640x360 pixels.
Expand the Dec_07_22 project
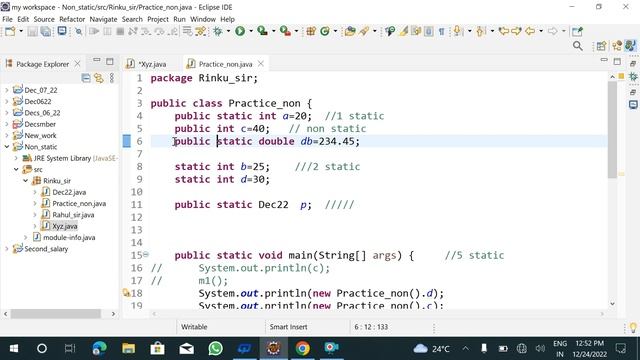point(7,90)
